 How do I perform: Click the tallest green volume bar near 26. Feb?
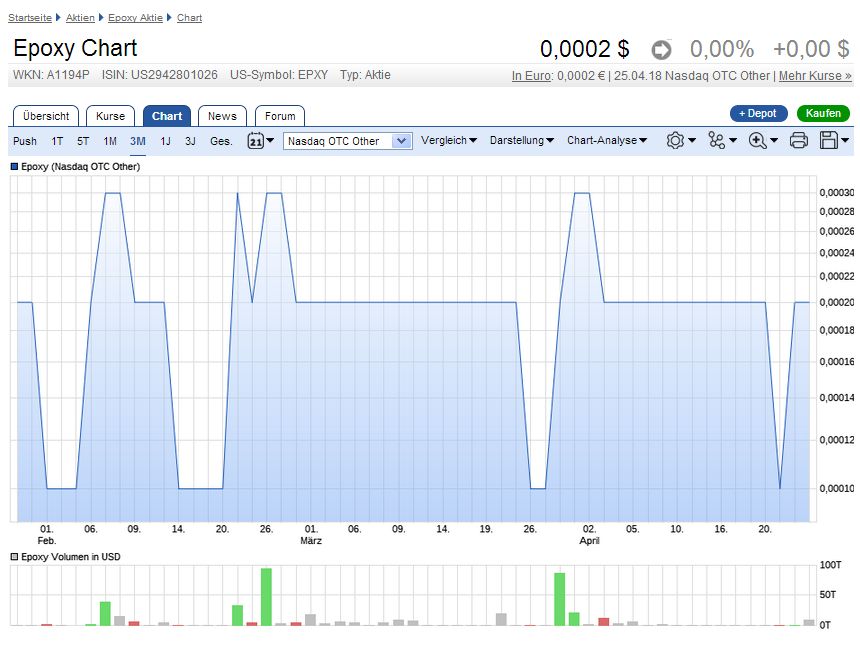(266, 597)
